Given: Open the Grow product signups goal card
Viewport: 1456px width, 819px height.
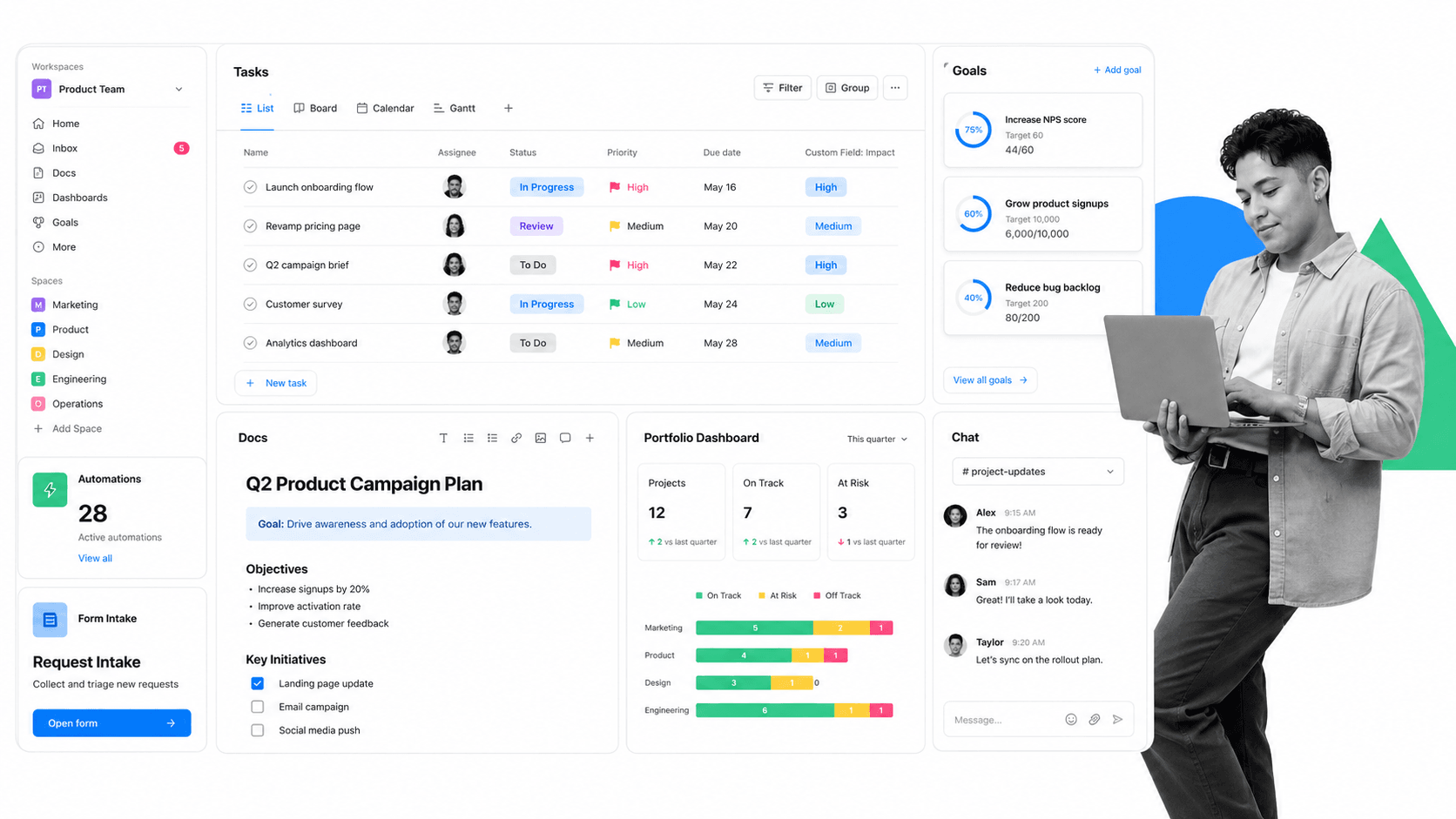Looking at the screenshot, I should [1043, 214].
